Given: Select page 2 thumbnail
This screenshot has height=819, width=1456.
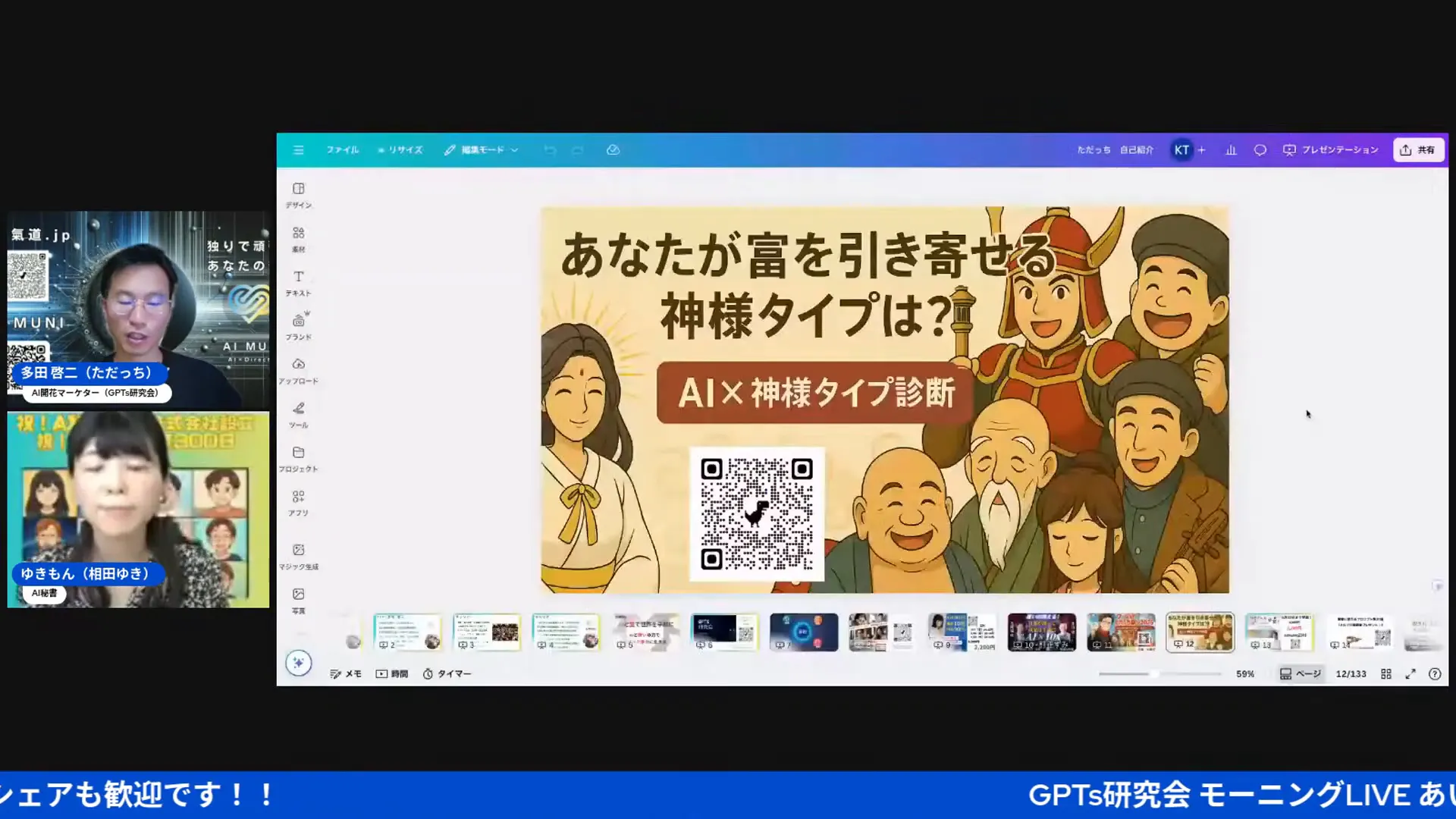Looking at the screenshot, I should click(408, 632).
